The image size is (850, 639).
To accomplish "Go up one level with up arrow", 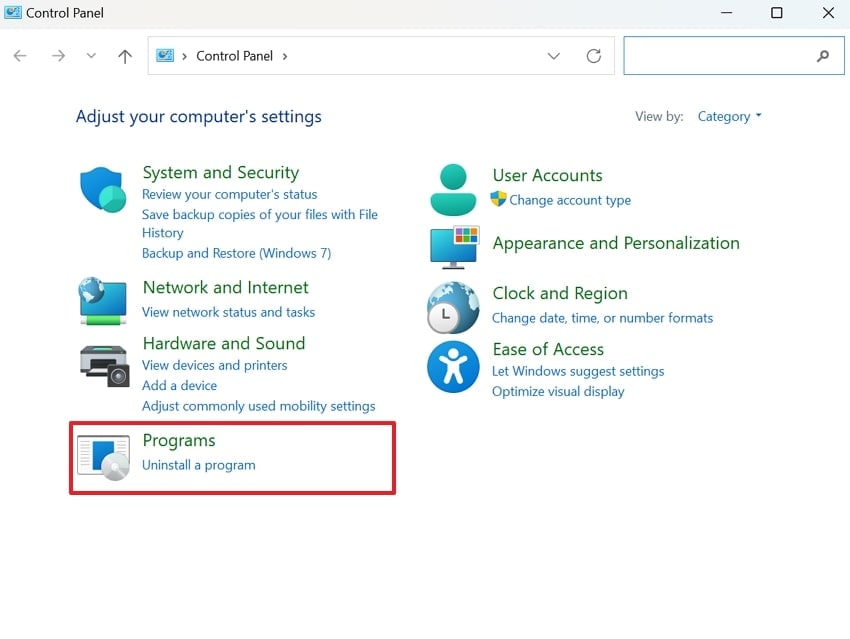I will pos(125,56).
